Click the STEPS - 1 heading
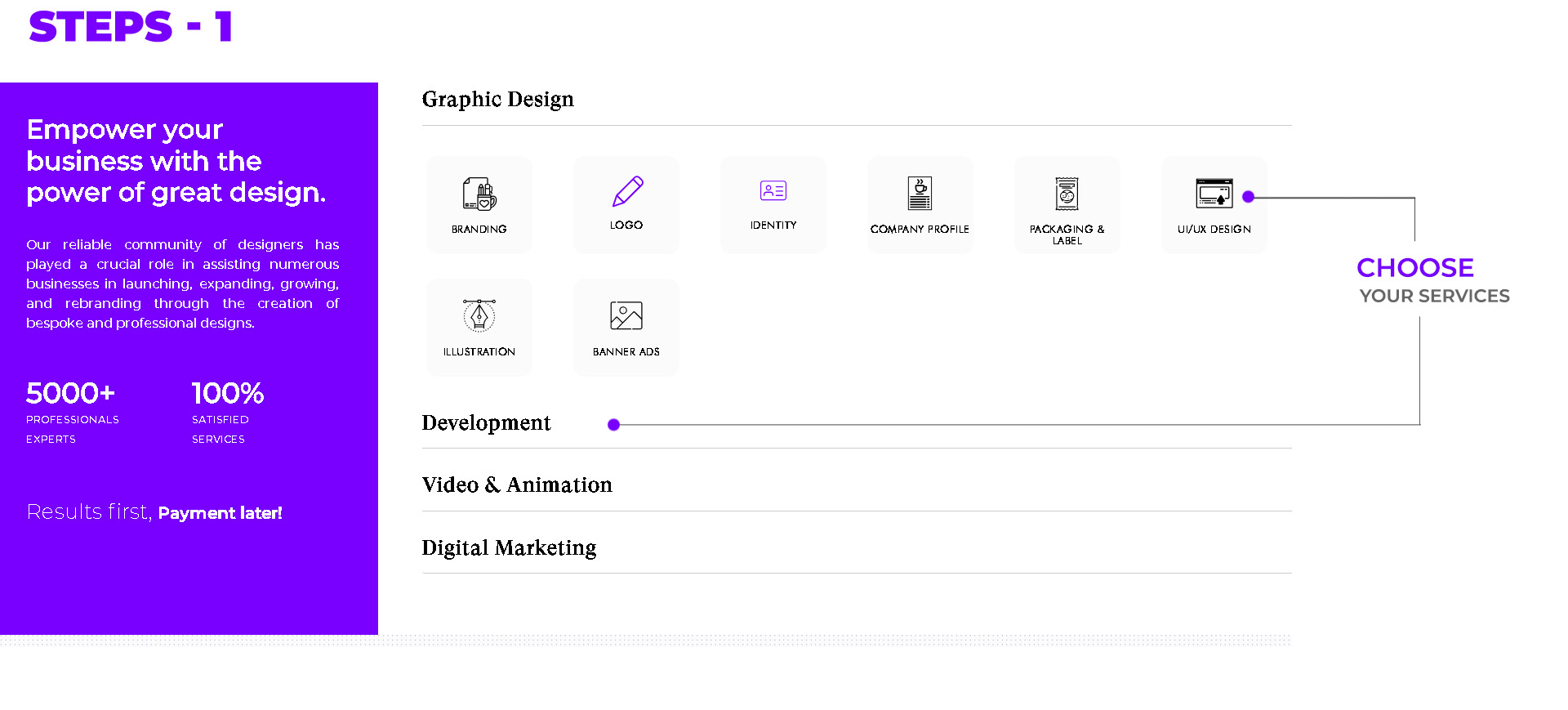1568x710 pixels. tap(131, 27)
